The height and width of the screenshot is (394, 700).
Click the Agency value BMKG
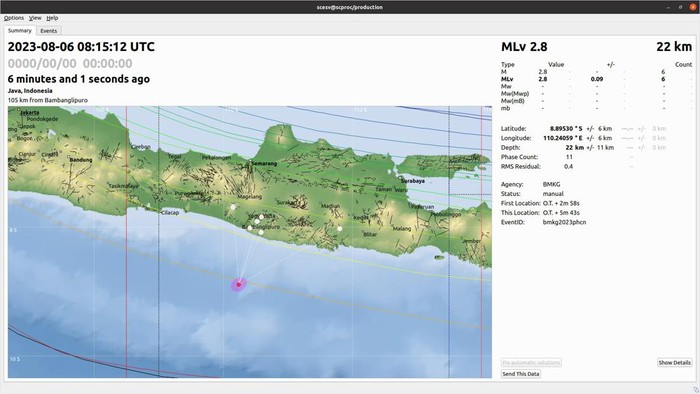(x=551, y=184)
